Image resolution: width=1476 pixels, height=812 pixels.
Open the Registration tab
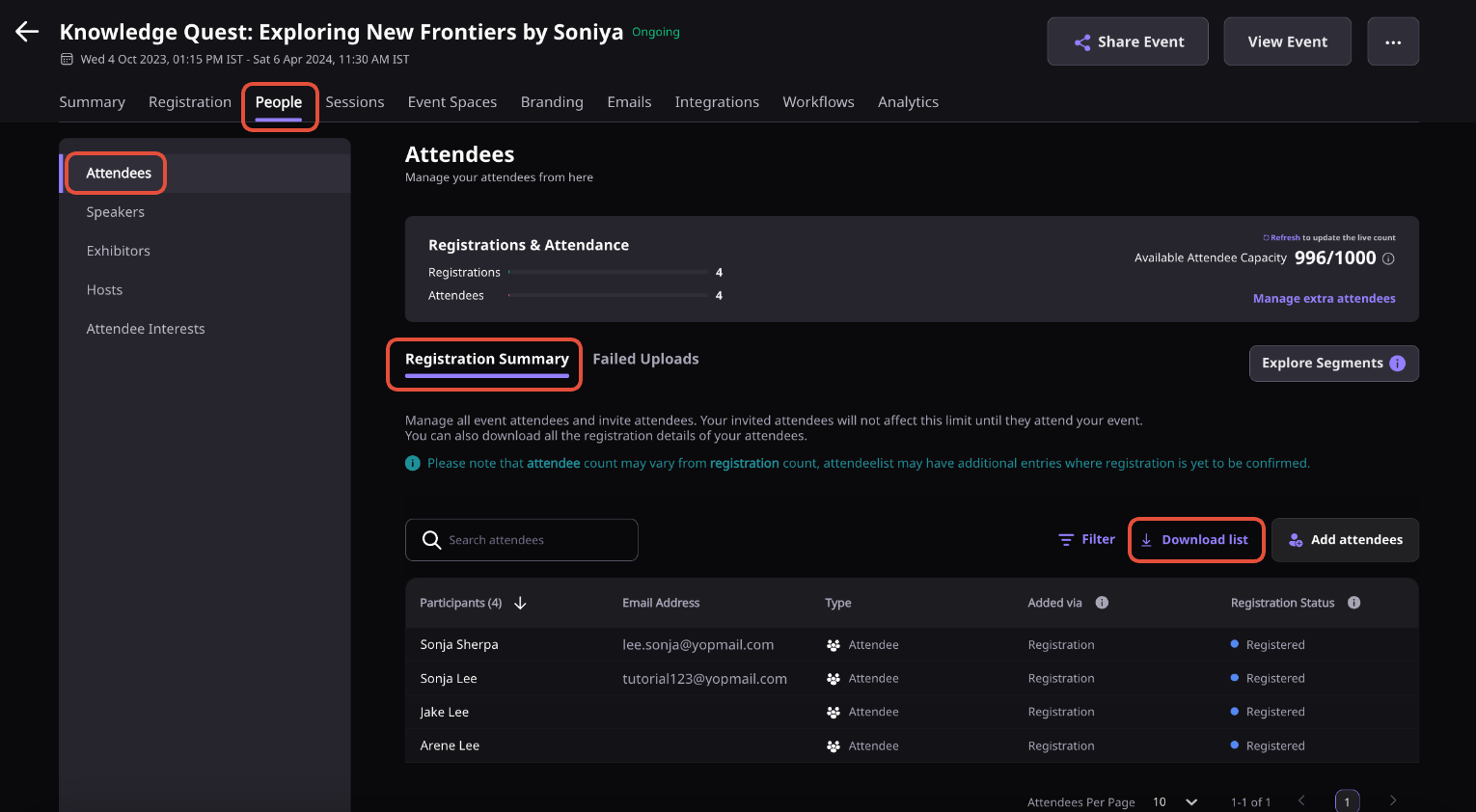[x=190, y=102]
